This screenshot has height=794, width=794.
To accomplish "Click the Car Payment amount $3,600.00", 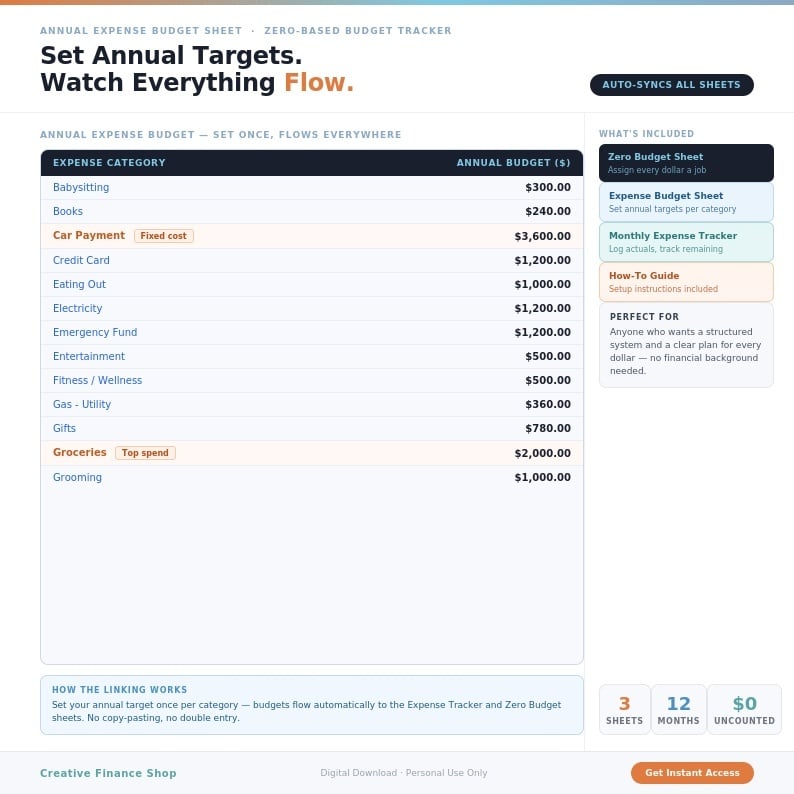I will tap(542, 236).
